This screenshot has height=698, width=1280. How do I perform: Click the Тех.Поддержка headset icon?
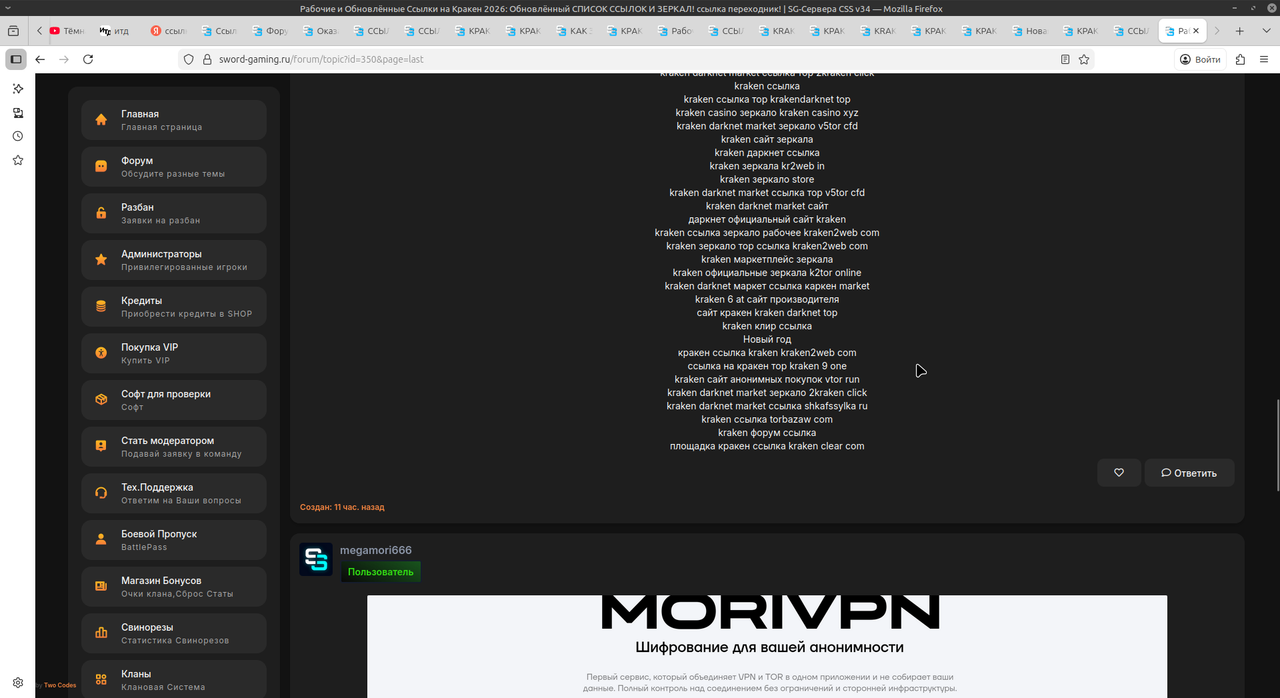coord(101,493)
